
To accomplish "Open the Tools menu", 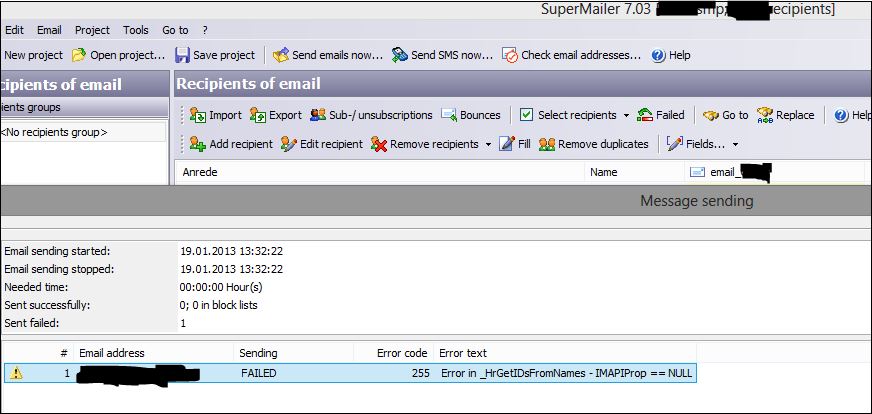I will (x=136, y=30).
